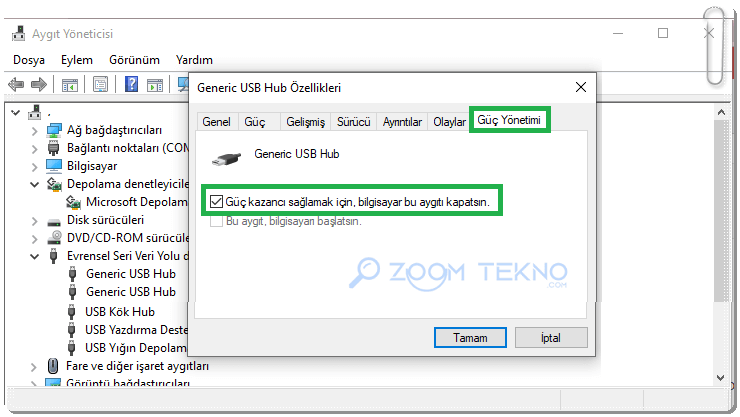
Task: Click the Tamam button
Action: (x=470, y=338)
